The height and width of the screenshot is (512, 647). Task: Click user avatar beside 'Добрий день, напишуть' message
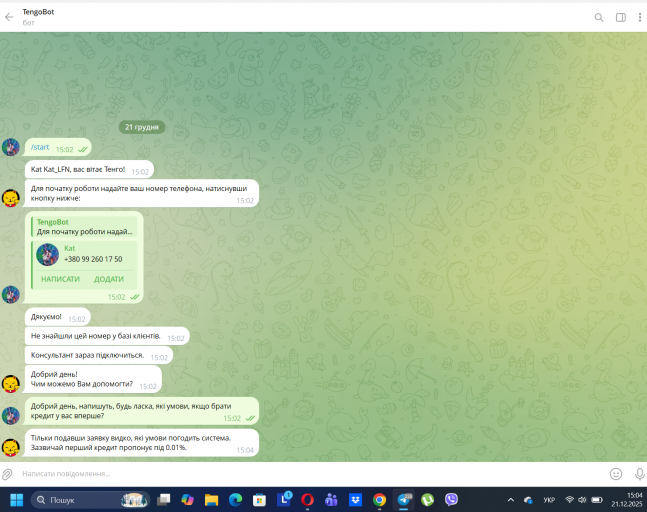[x=11, y=415]
